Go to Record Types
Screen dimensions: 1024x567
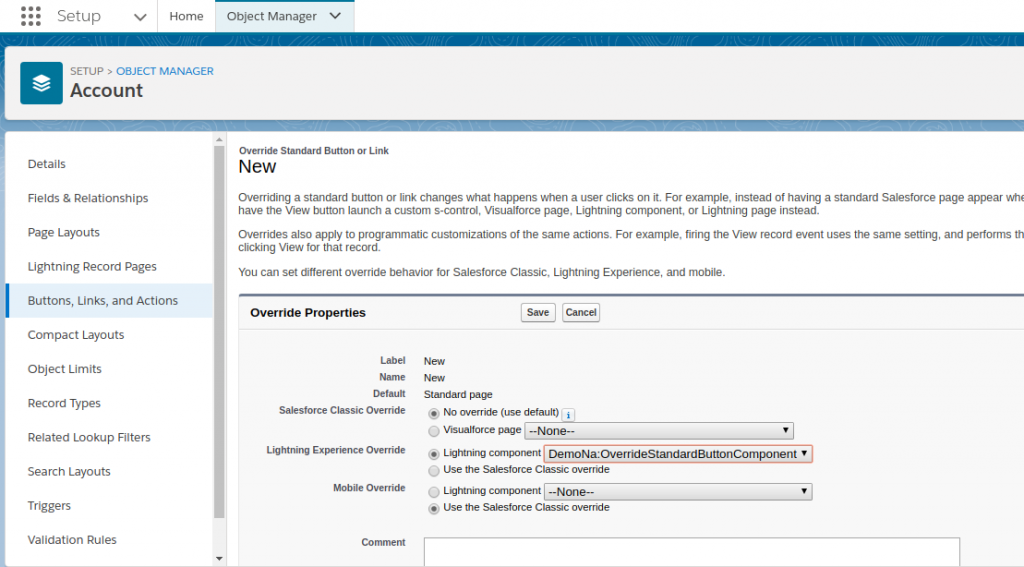tap(64, 403)
